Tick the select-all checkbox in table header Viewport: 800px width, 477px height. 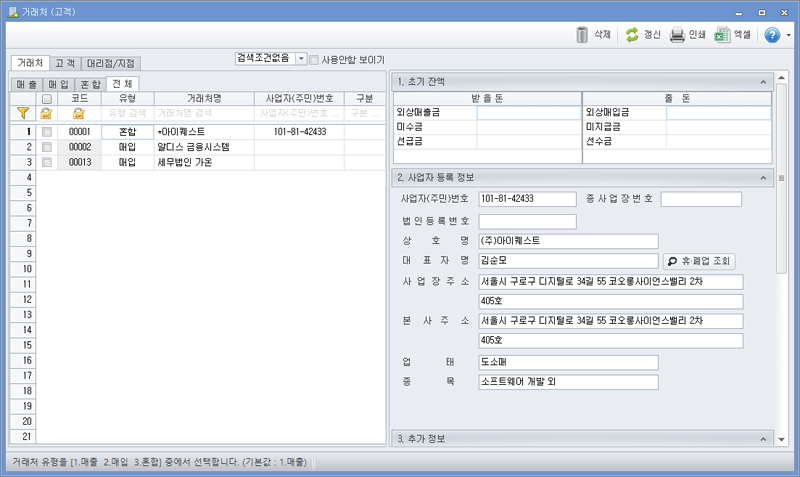point(46,99)
